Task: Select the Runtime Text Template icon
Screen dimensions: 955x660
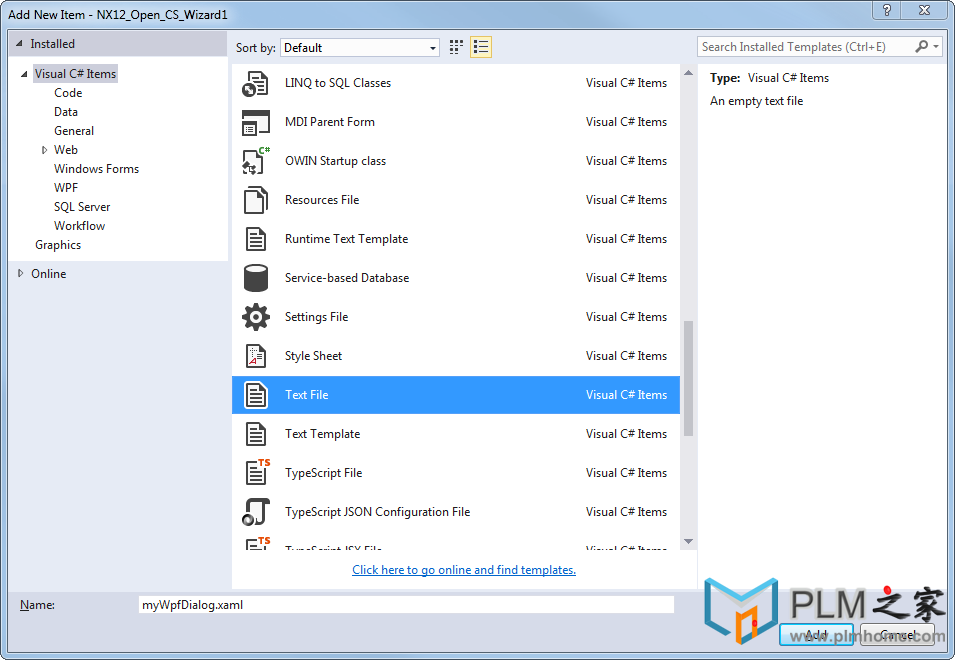Action: [x=256, y=239]
